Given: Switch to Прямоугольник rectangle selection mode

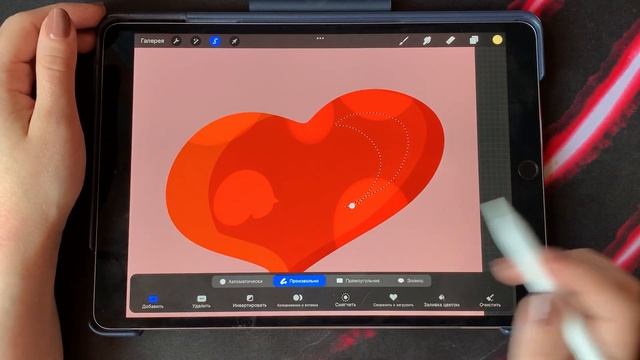Looking at the screenshot, I should point(358,281).
